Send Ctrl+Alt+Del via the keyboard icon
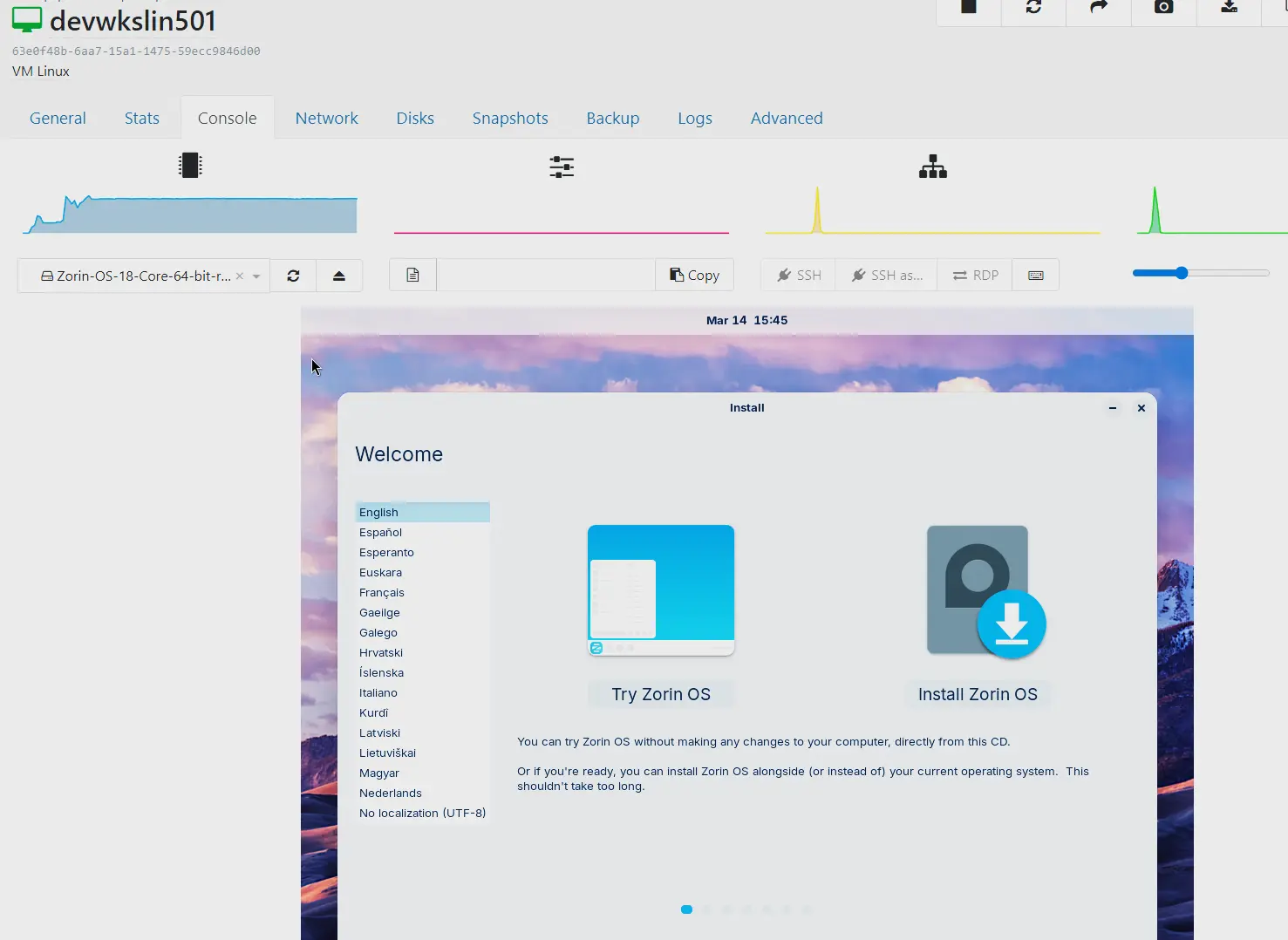 (x=1035, y=275)
